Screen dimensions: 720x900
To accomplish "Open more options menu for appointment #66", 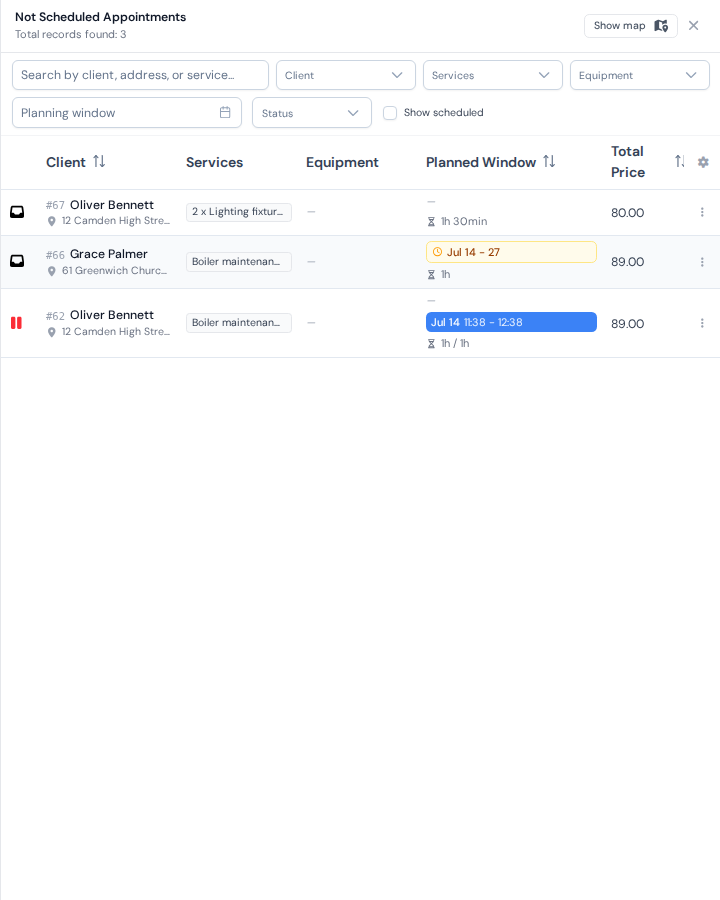I will click(x=702, y=262).
